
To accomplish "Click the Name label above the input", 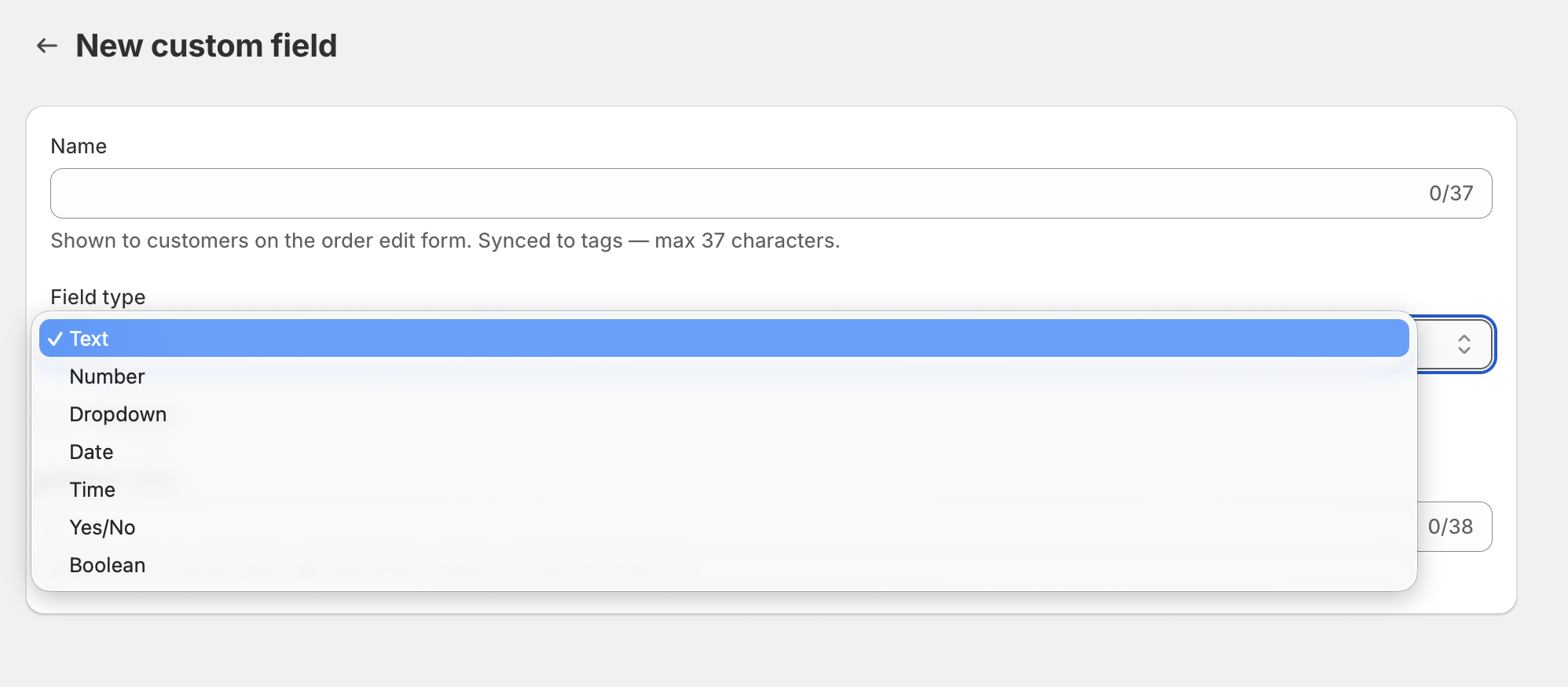I will click(x=79, y=146).
